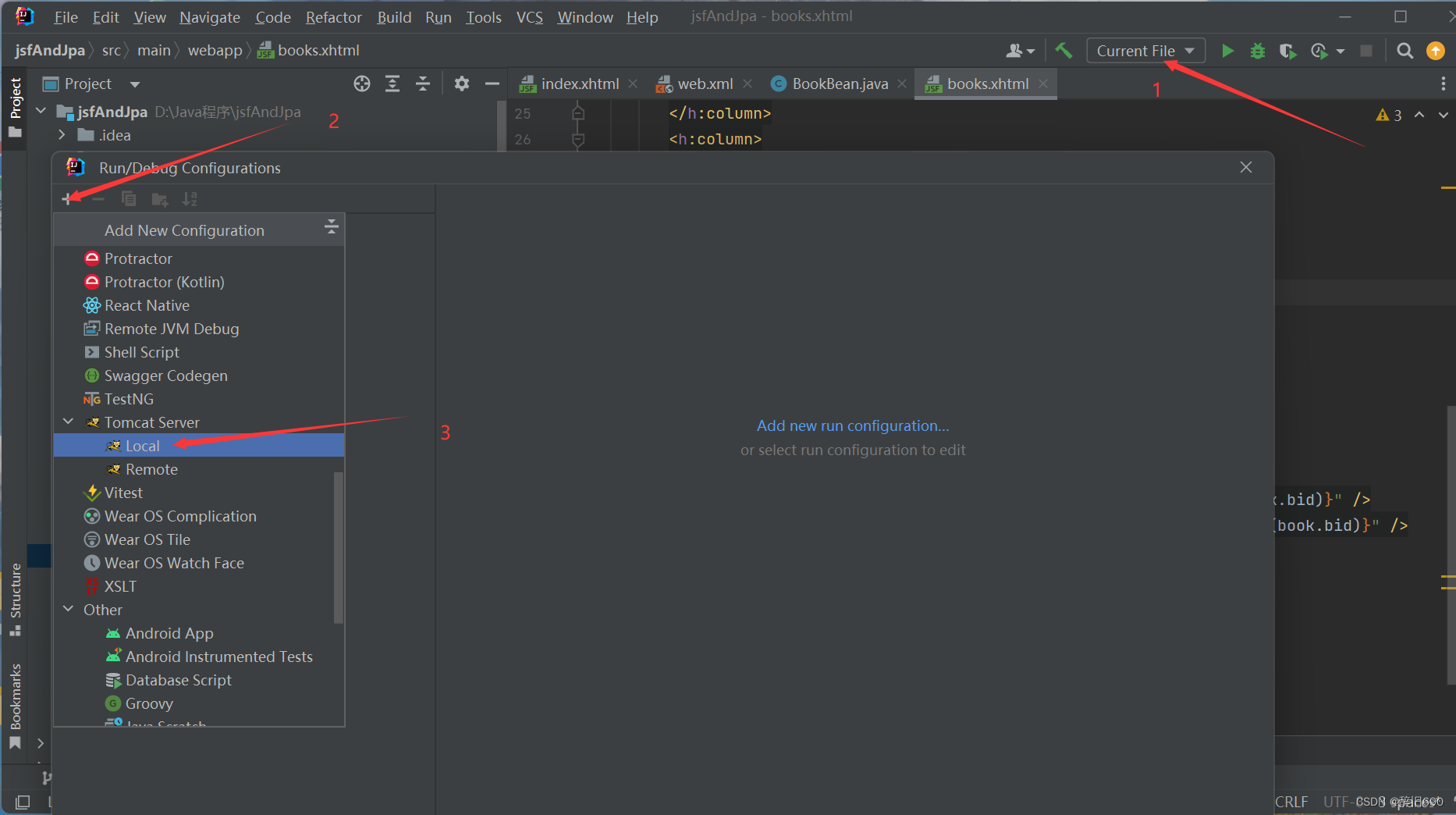Click the Run with Coverage shield icon
1456x815 pixels.
coord(1287,50)
